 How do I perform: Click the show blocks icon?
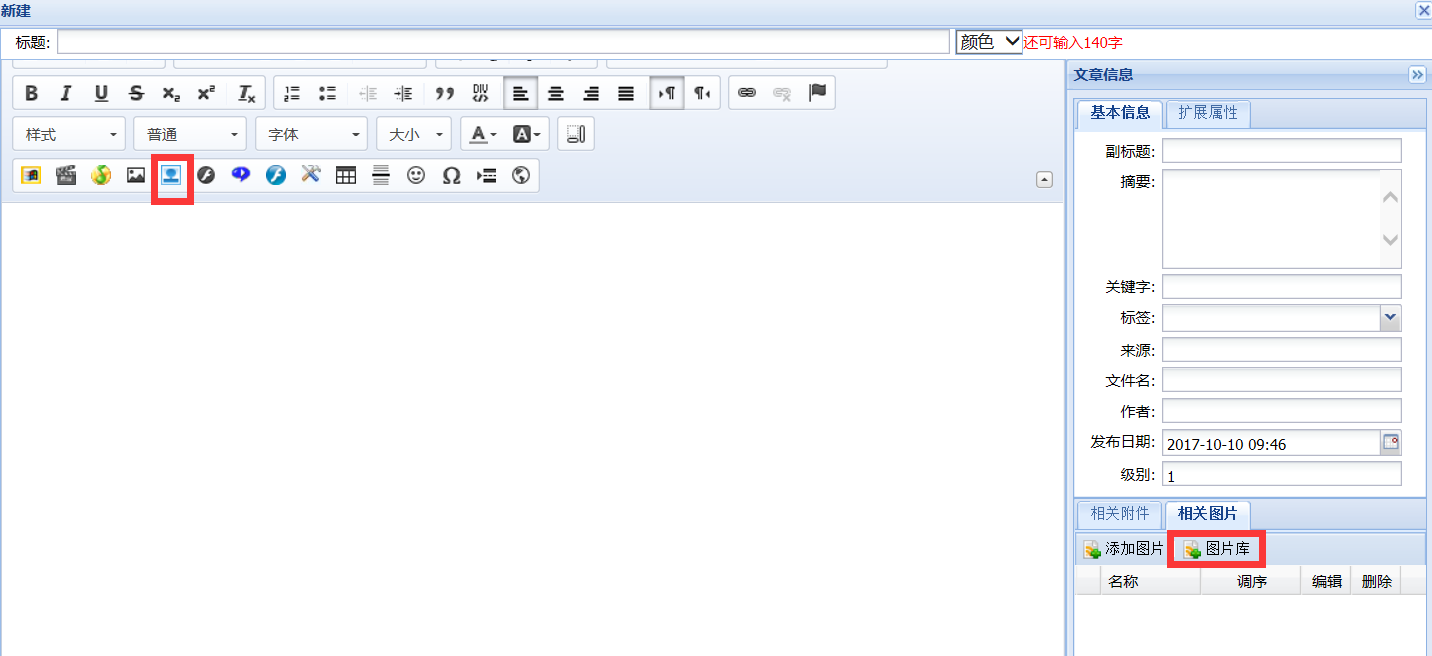click(575, 134)
